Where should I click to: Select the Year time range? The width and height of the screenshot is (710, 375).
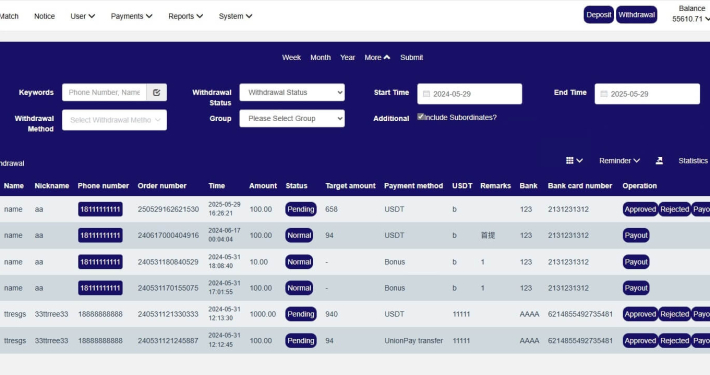[347, 58]
